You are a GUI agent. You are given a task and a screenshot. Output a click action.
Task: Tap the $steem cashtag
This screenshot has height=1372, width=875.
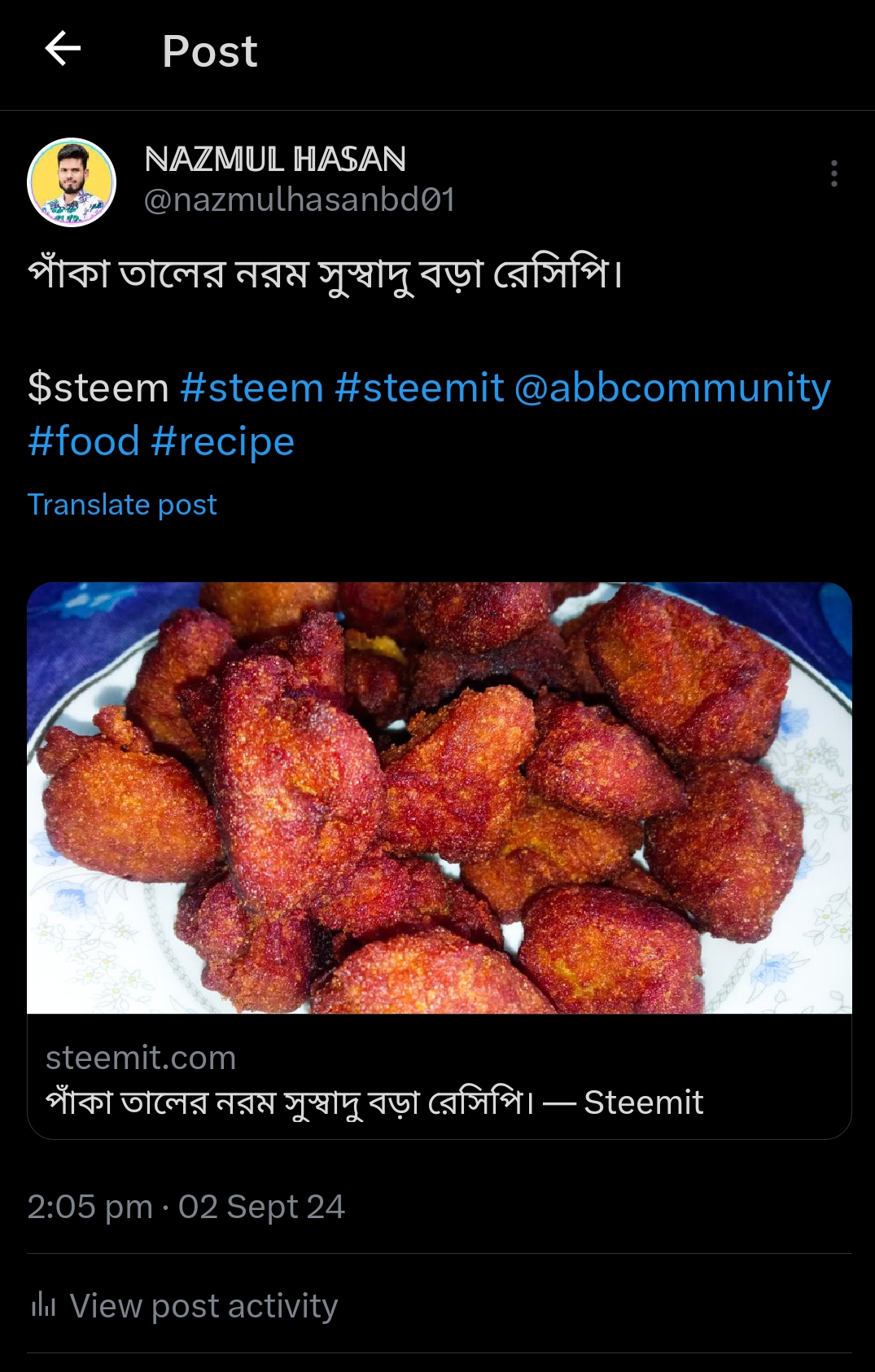pyautogui.click(x=98, y=388)
